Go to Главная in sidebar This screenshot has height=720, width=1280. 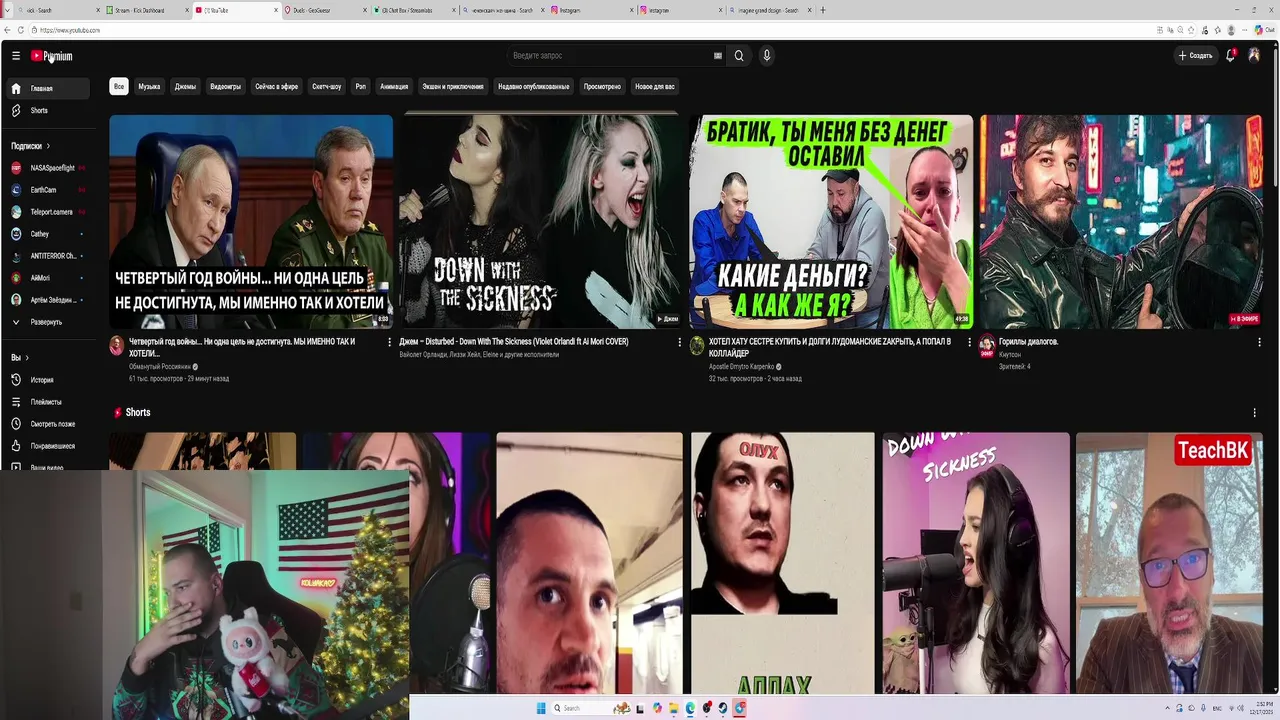47,88
